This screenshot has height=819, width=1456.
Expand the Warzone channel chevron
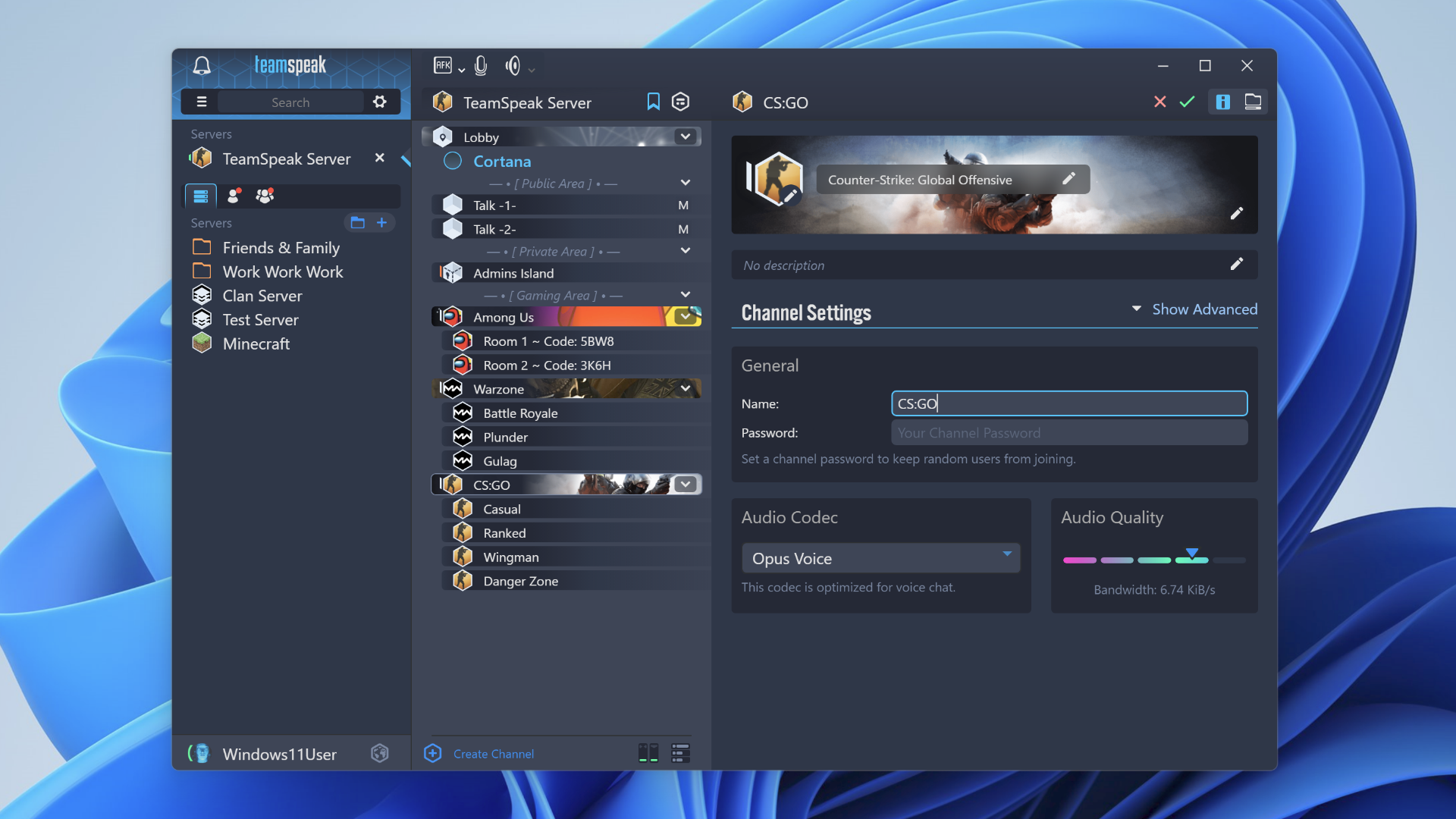pyautogui.click(x=685, y=388)
